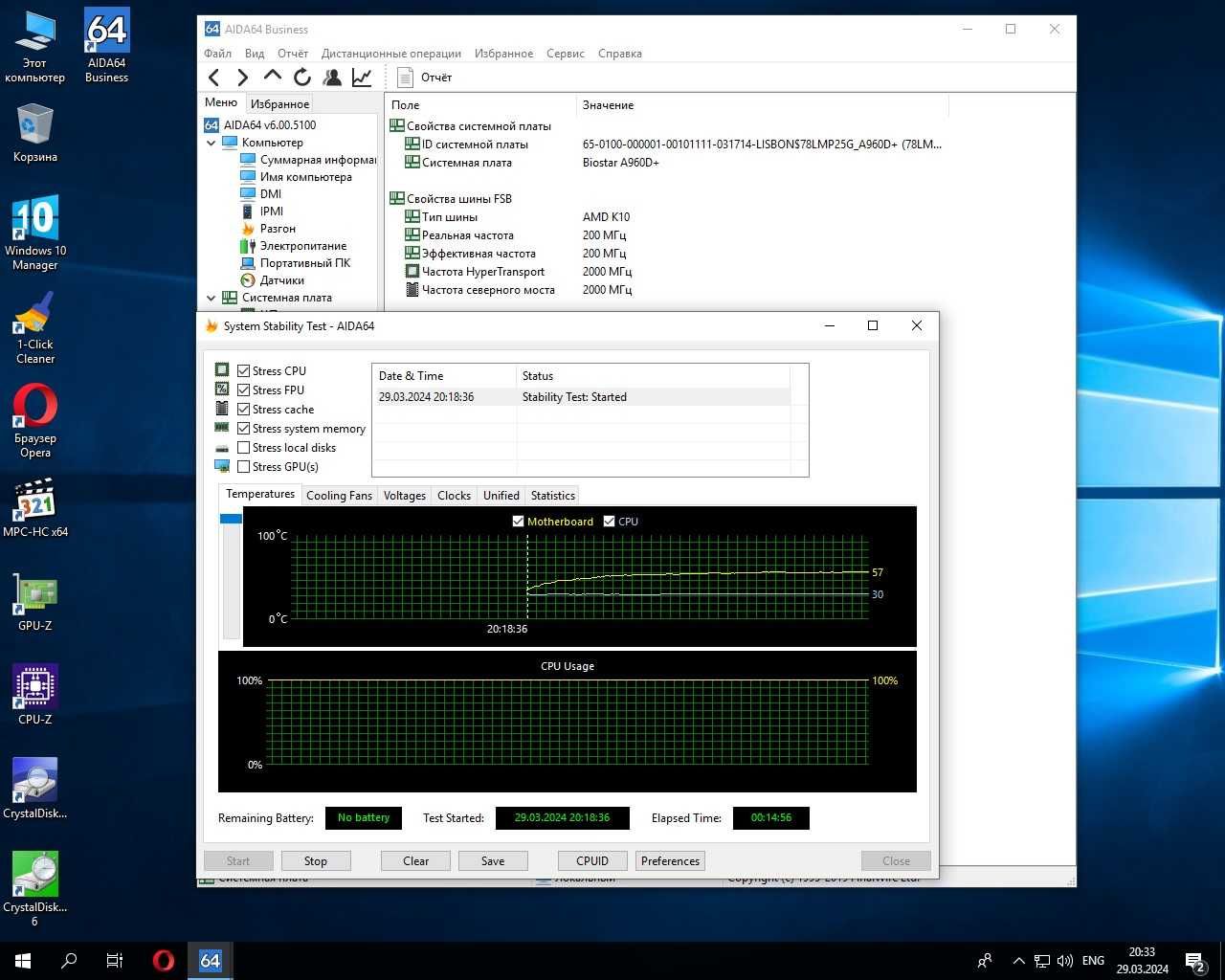The height and width of the screenshot is (980, 1225).
Task: Click the Значение column header
Action: pyautogui.click(x=763, y=105)
